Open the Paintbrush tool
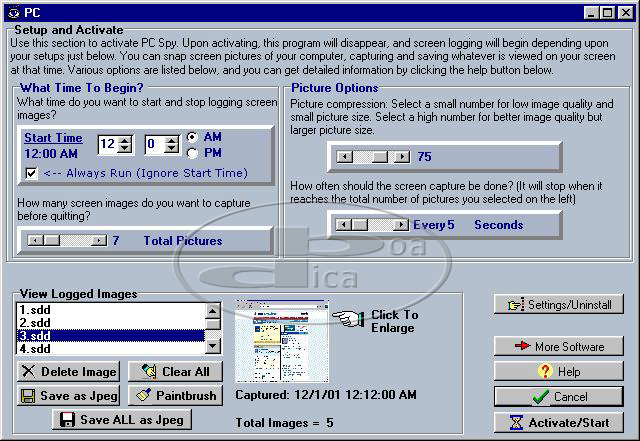Screen dimensions: 640x441 coord(175,396)
